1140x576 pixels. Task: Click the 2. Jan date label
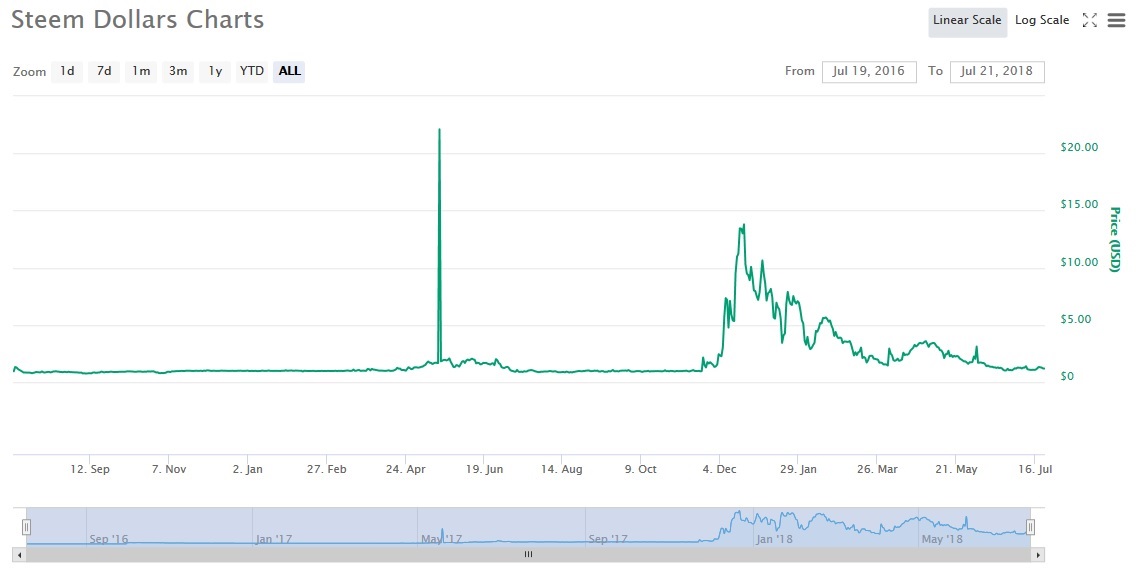tap(247, 469)
